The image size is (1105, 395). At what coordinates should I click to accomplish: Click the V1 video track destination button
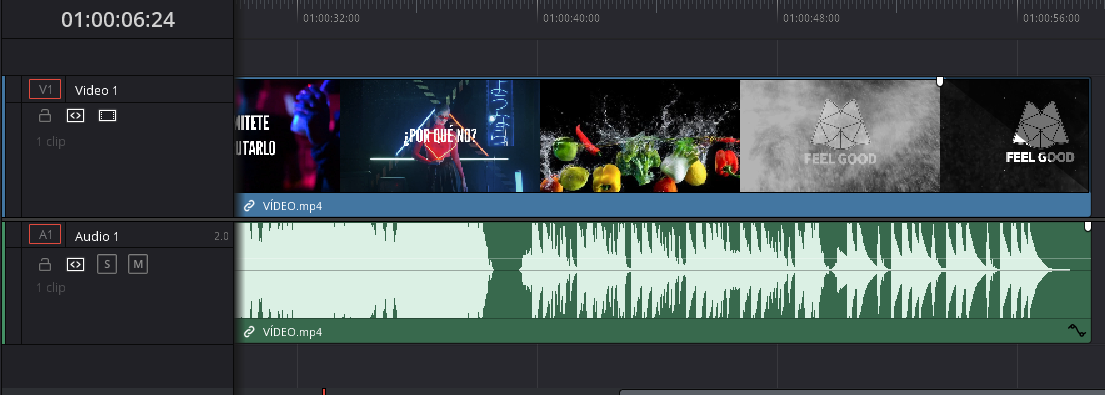click(x=45, y=89)
